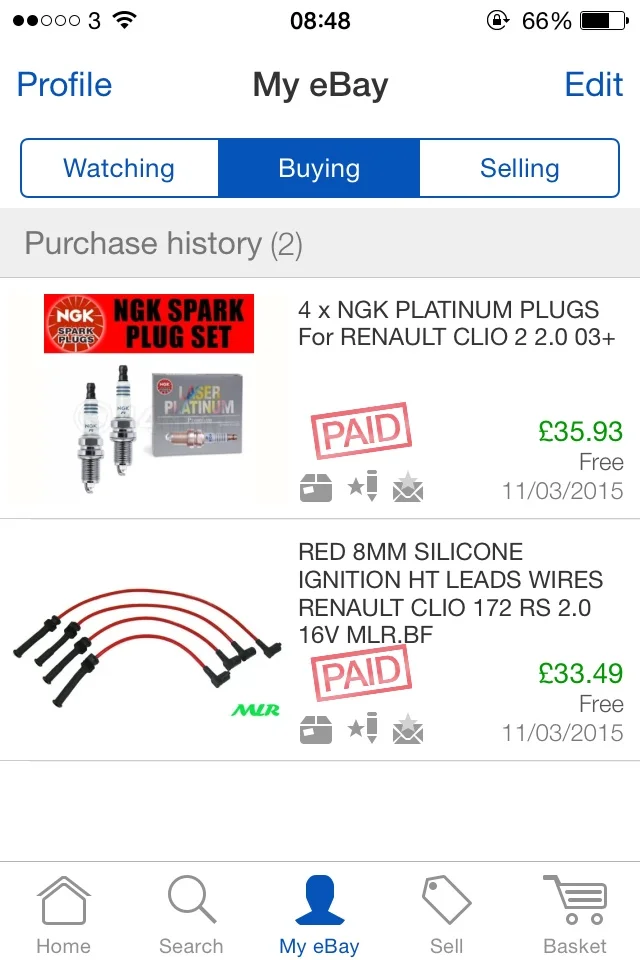Viewport: 640px width, 960px height.
Task: Tap the Home icon in bottom bar
Action: coord(64,901)
